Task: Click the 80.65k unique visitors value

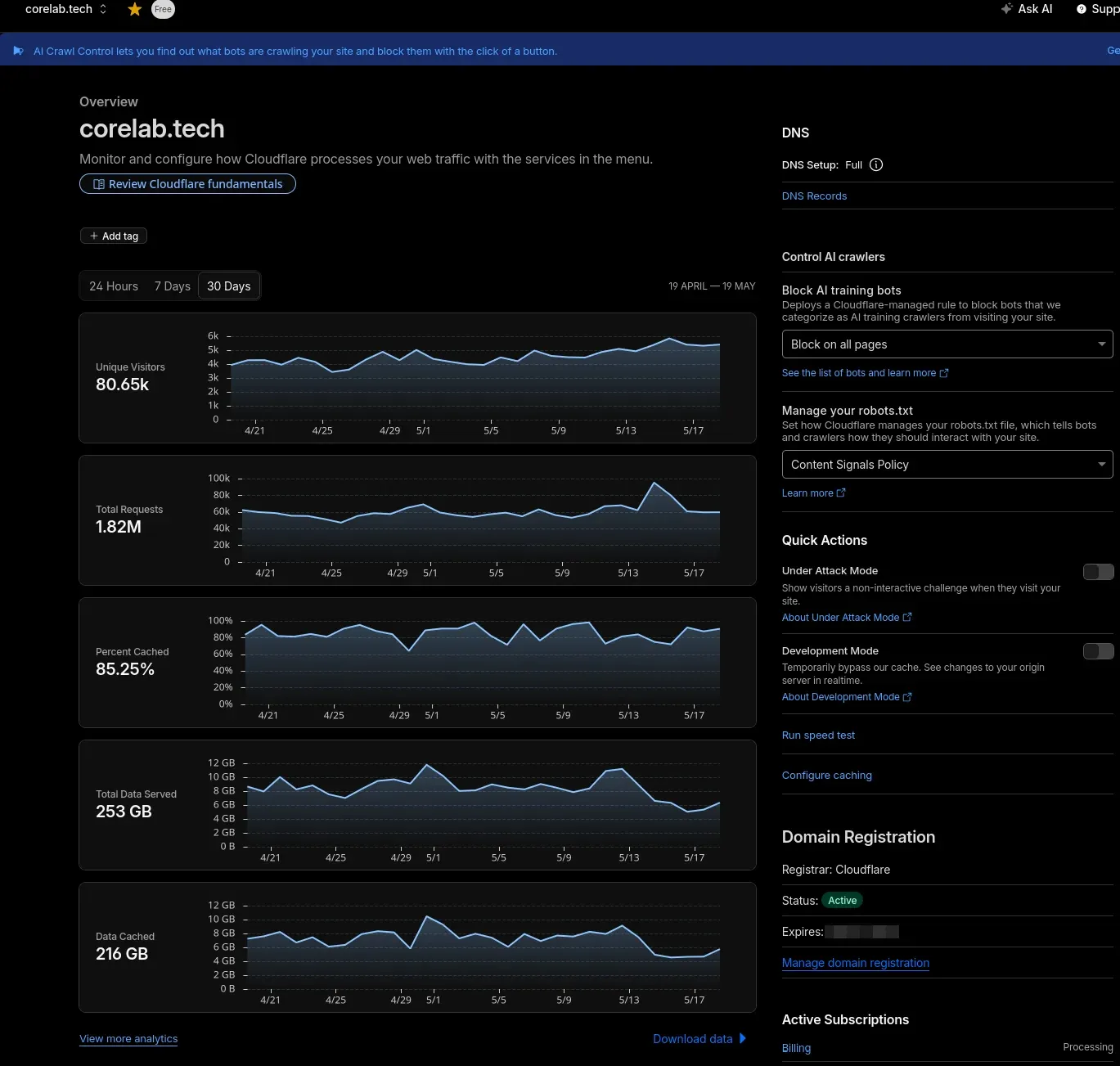Action: pos(122,385)
